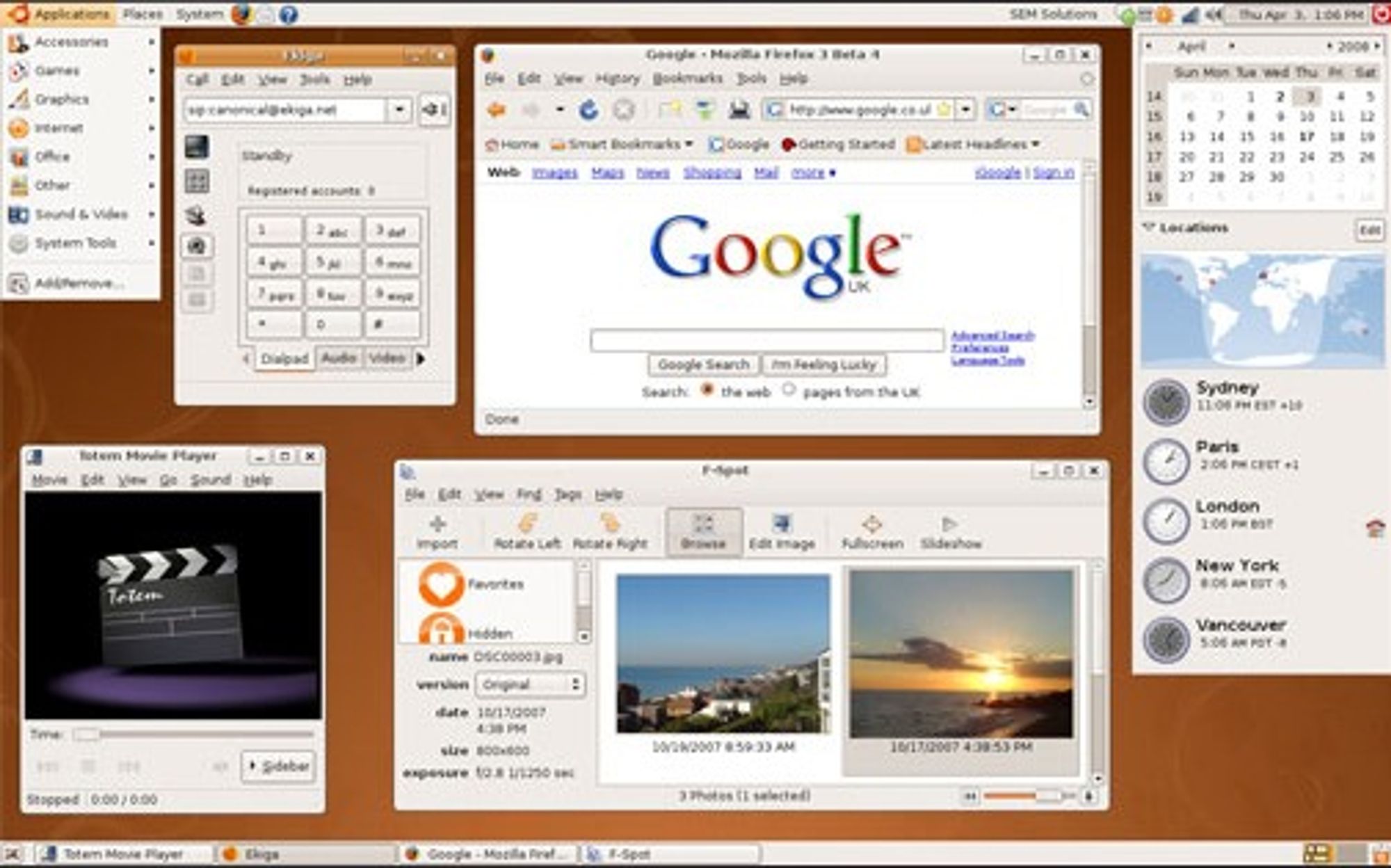Switch to Ekiga Video tab
This screenshot has height=868, width=1391.
(387, 358)
